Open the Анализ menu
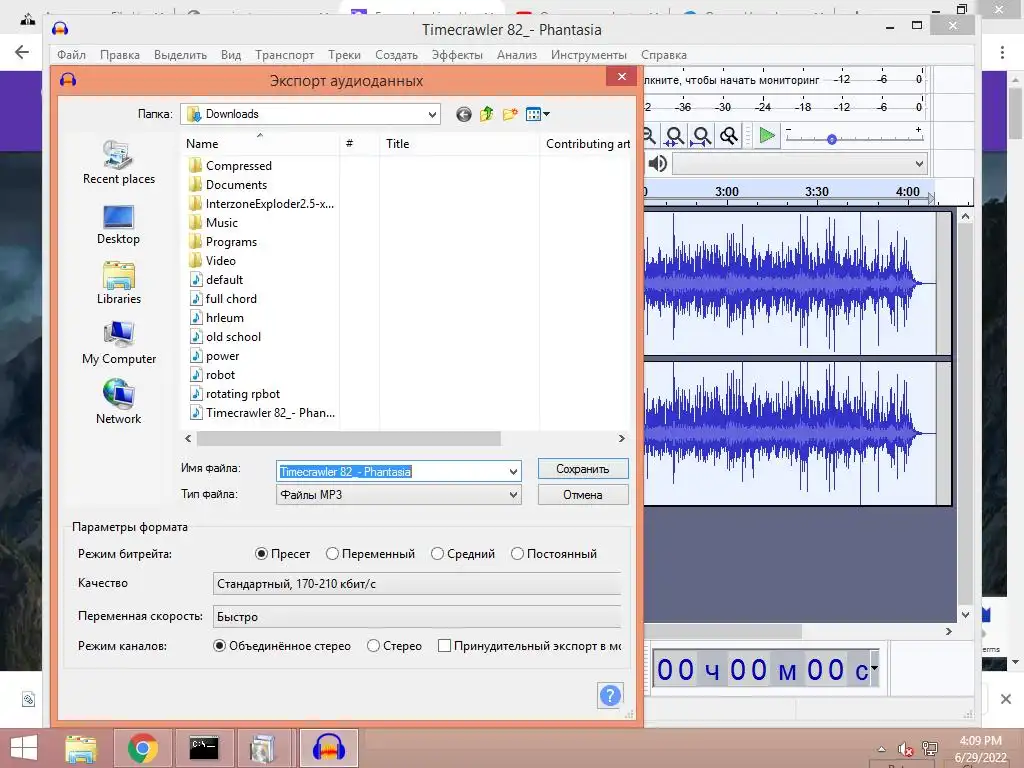 (517, 55)
